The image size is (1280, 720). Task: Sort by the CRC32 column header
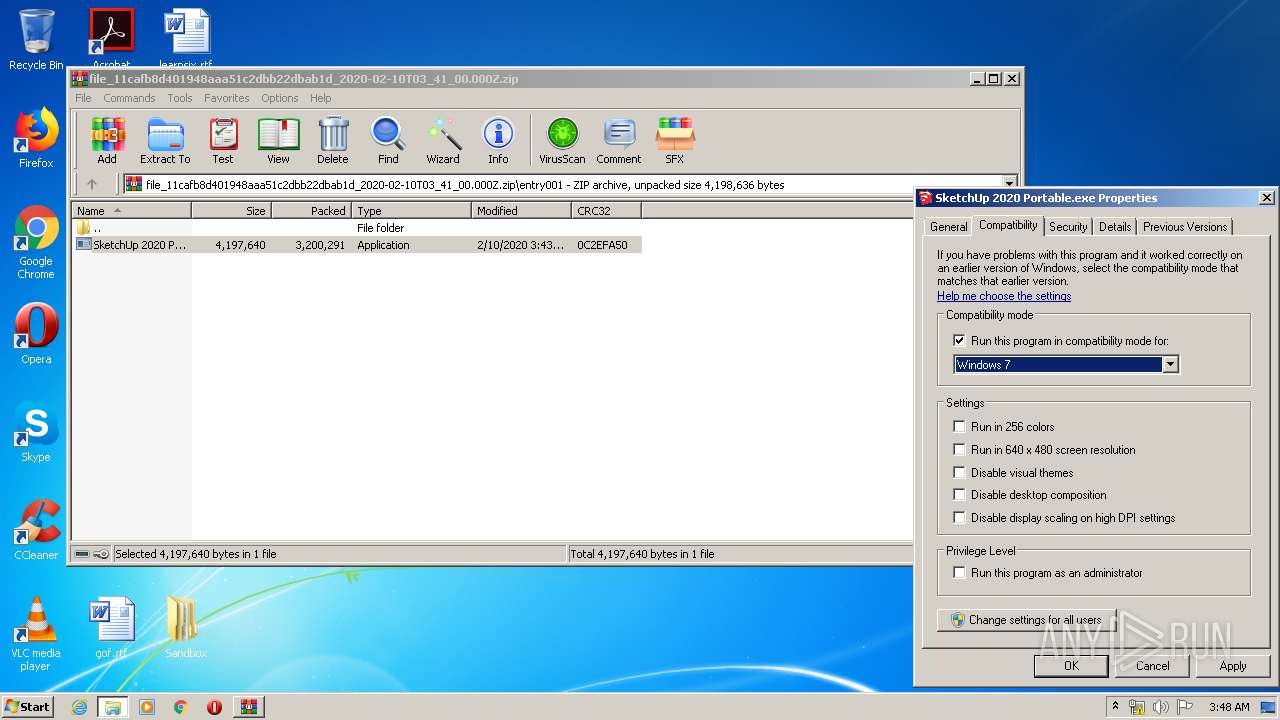coord(606,211)
